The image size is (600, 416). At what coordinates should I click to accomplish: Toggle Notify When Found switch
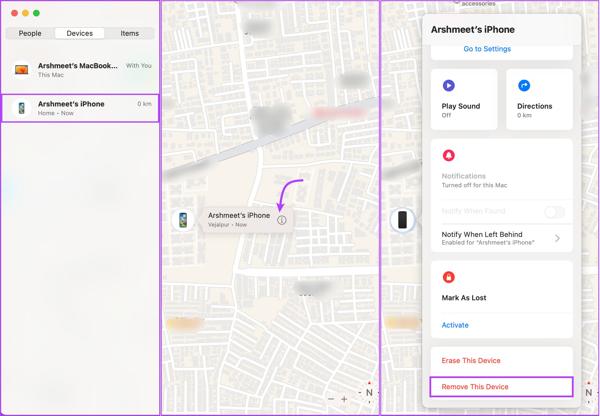point(554,211)
